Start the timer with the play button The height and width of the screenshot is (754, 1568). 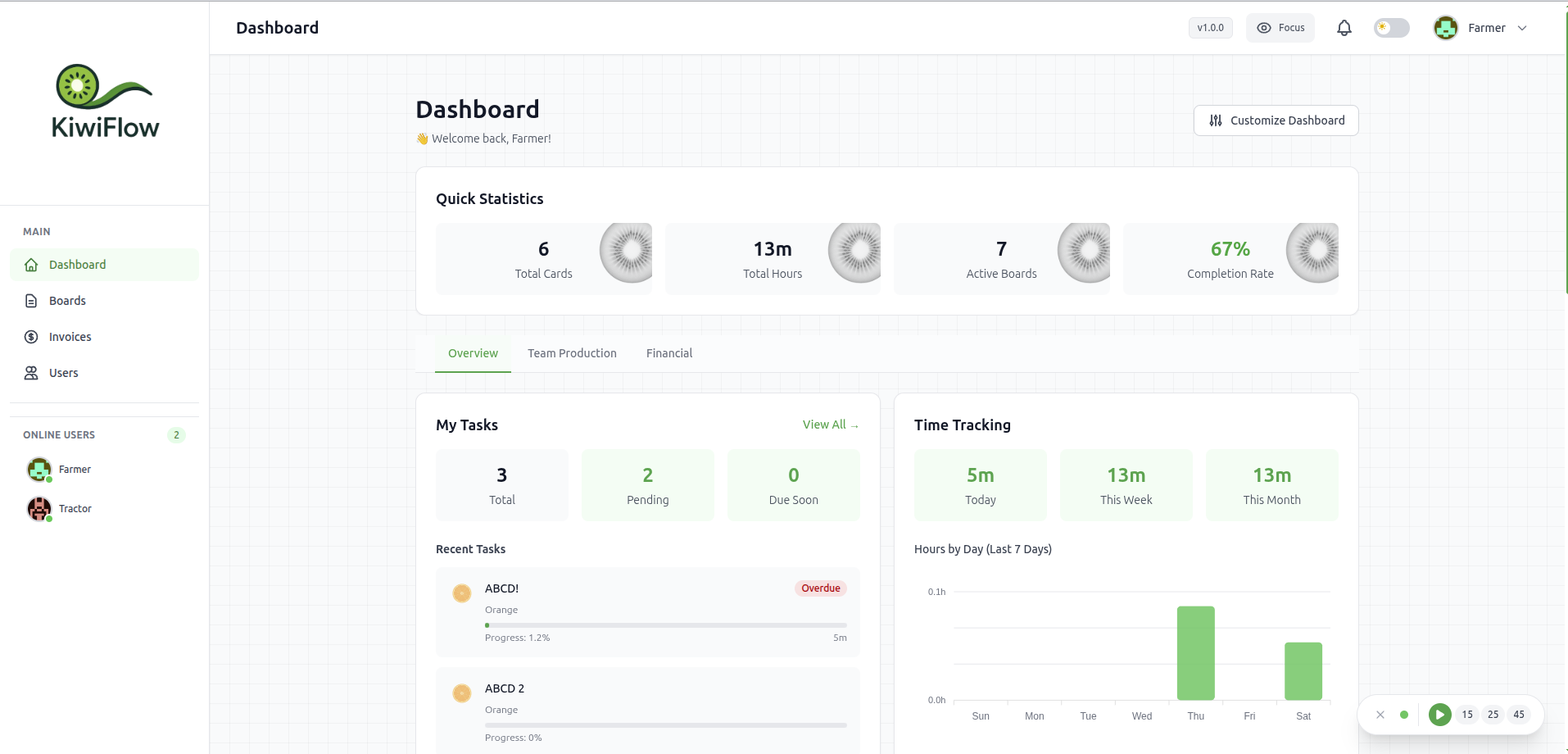1439,715
